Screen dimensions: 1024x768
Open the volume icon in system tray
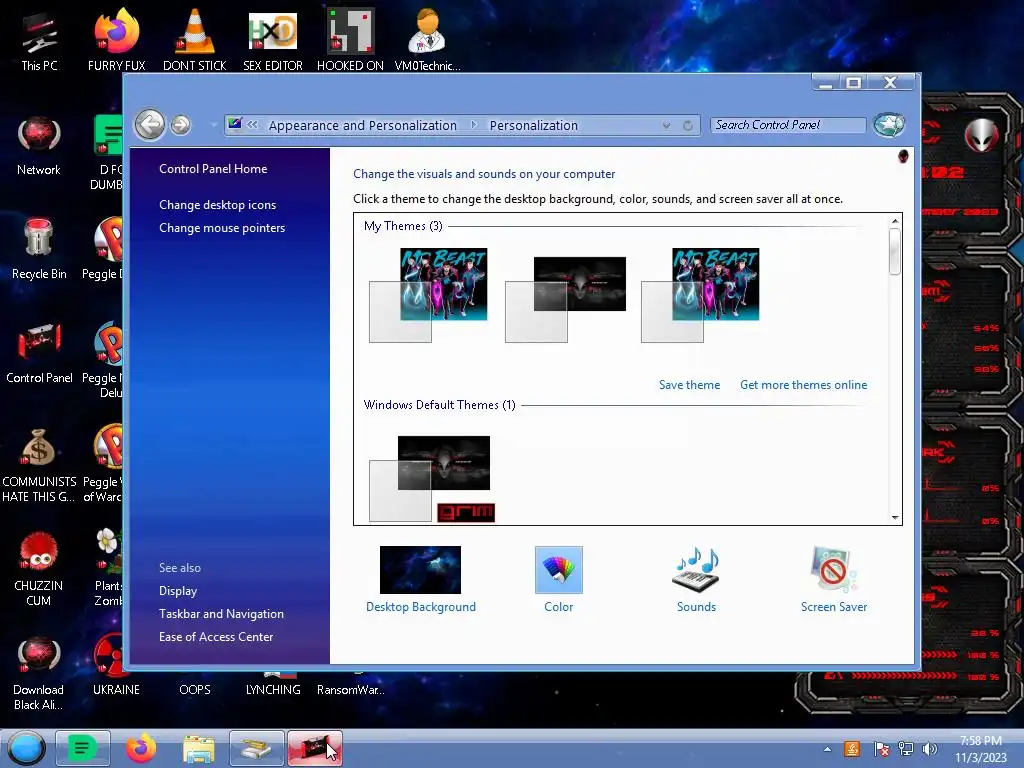pyautogui.click(x=929, y=749)
